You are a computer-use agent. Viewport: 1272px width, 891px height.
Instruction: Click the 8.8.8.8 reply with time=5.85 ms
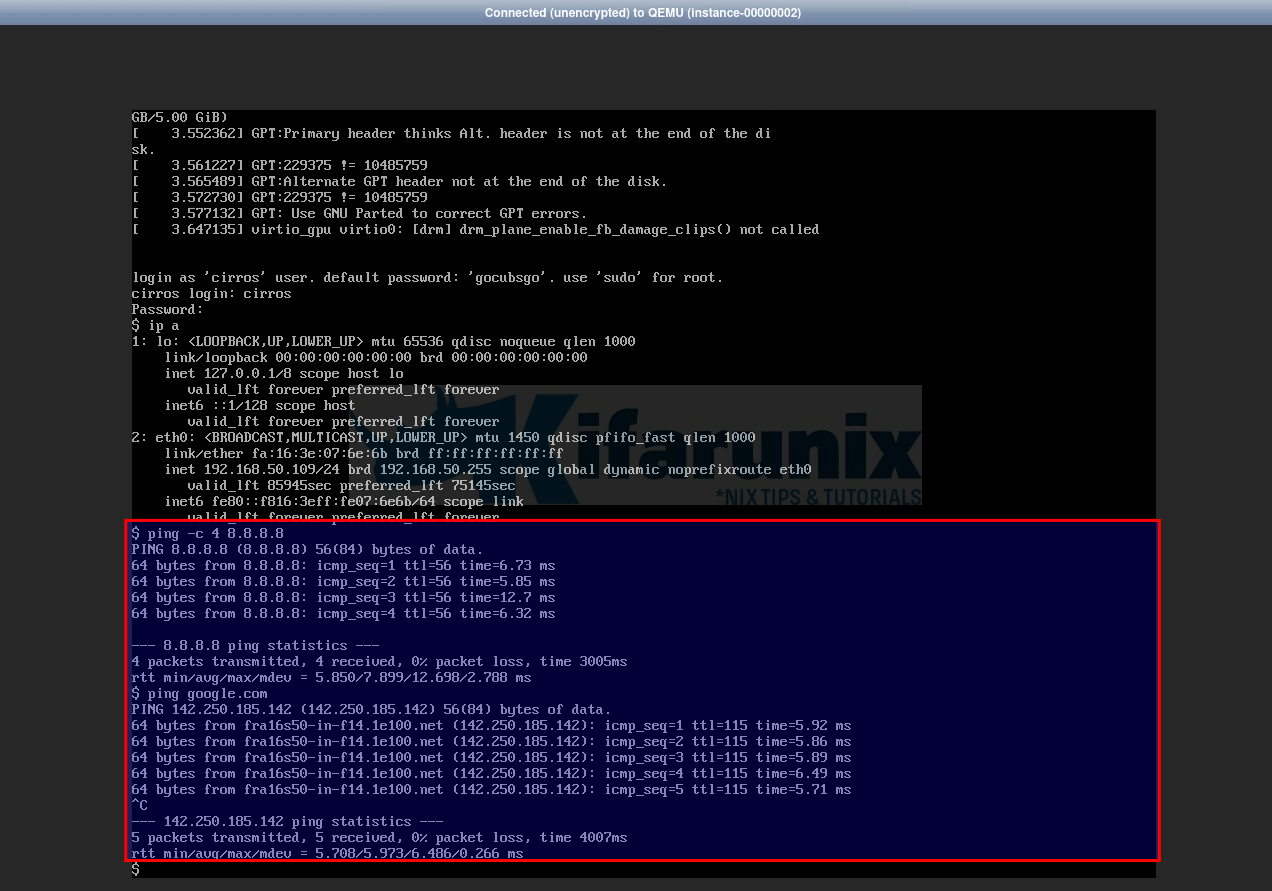[343, 582]
